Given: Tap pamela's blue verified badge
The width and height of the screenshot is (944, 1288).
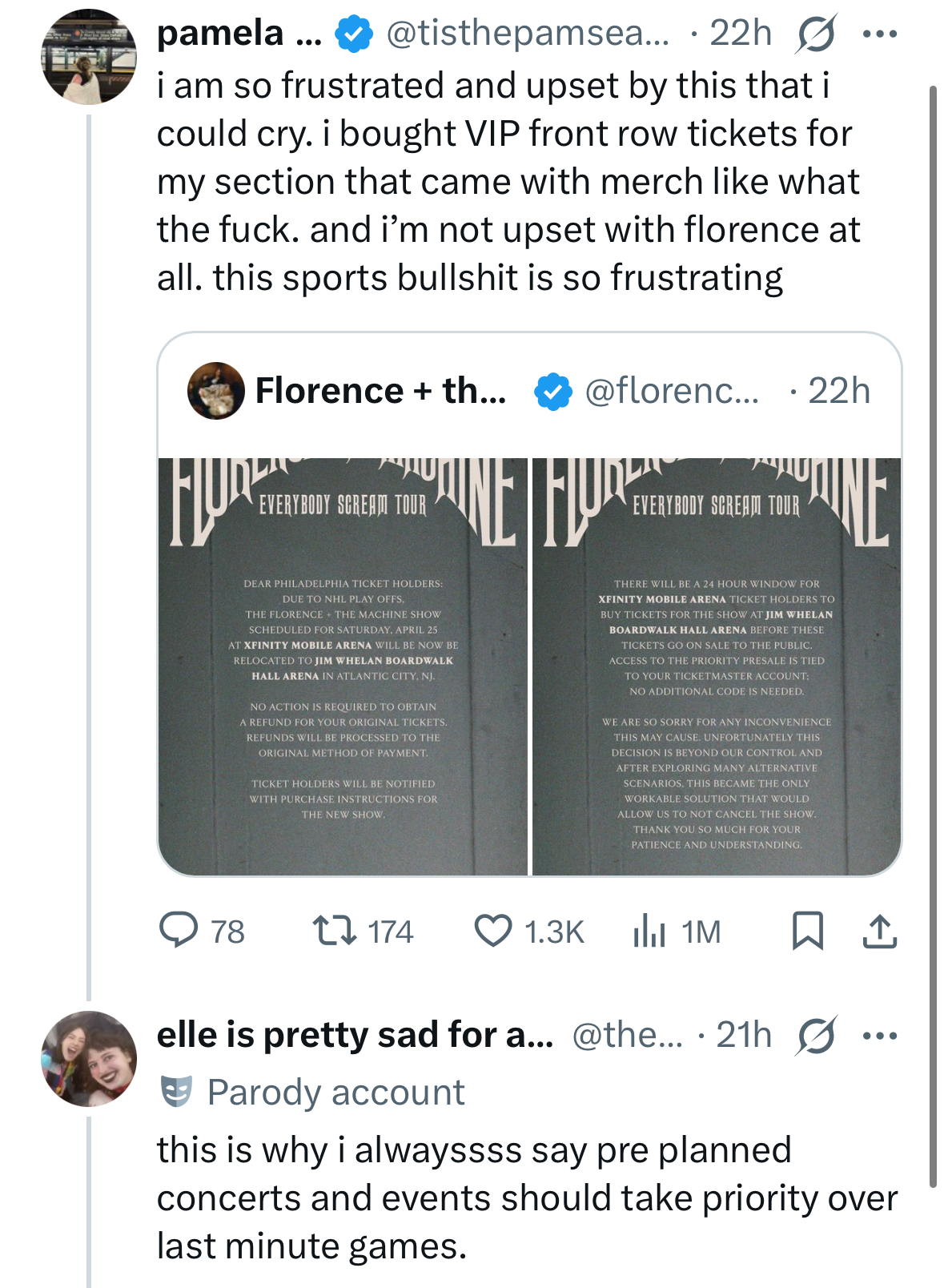Looking at the screenshot, I should click(x=353, y=34).
